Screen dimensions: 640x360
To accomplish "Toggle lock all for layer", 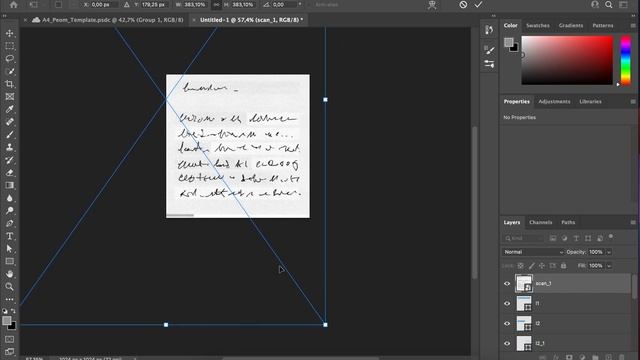I will click(563, 266).
